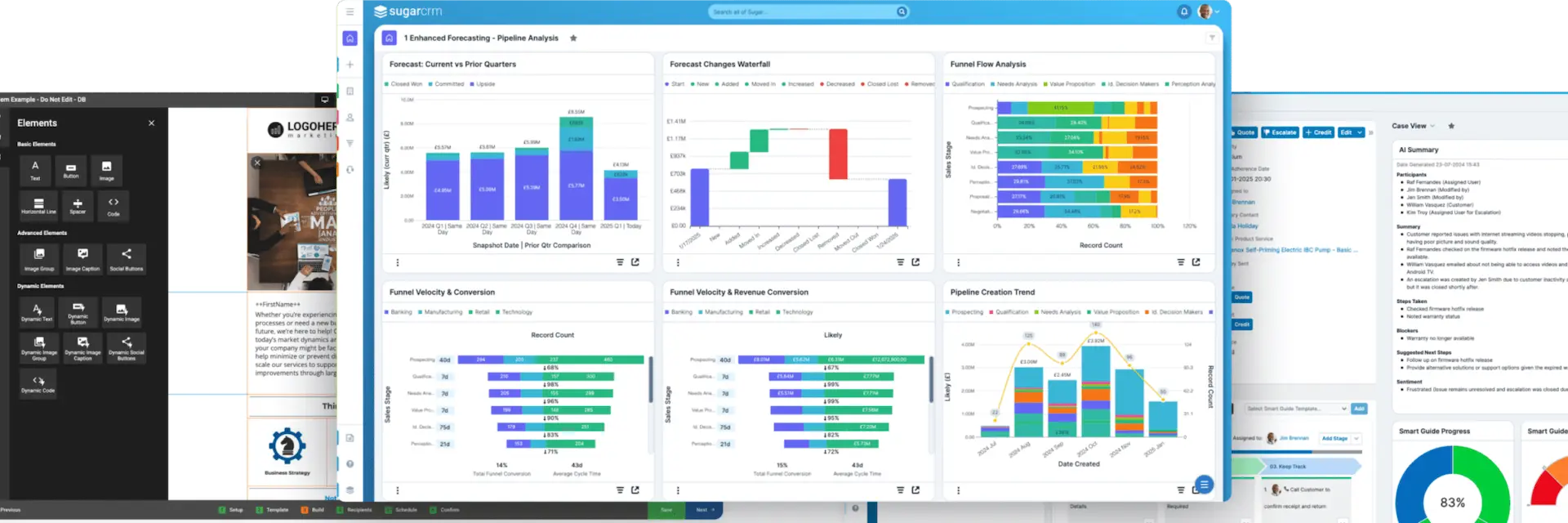
Task: Add a Dynamic Image Caption element
Action: click(82, 348)
